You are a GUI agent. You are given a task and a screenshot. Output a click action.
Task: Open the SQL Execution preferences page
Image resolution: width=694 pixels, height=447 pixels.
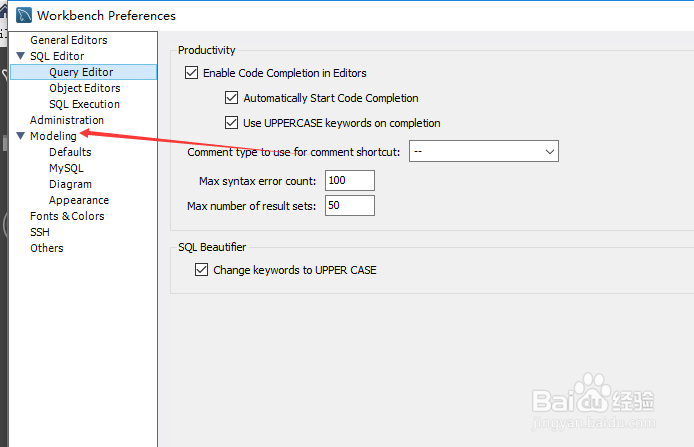[x=84, y=104]
